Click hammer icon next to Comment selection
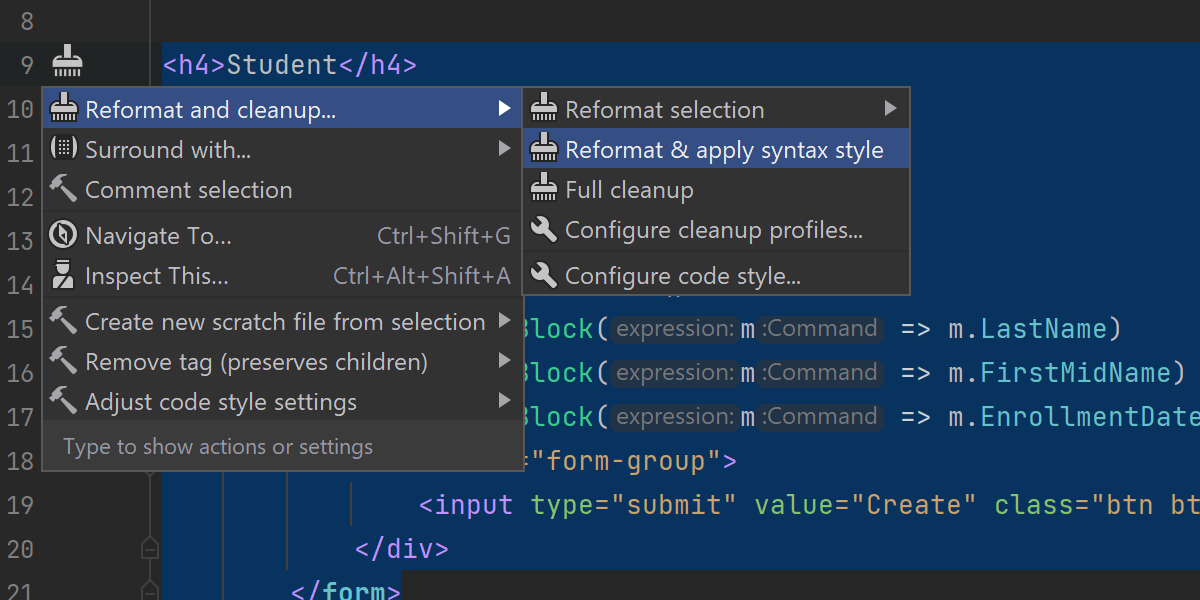Image resolution: width=1200 pixels, height=600 pixels. tap(63, 189)
